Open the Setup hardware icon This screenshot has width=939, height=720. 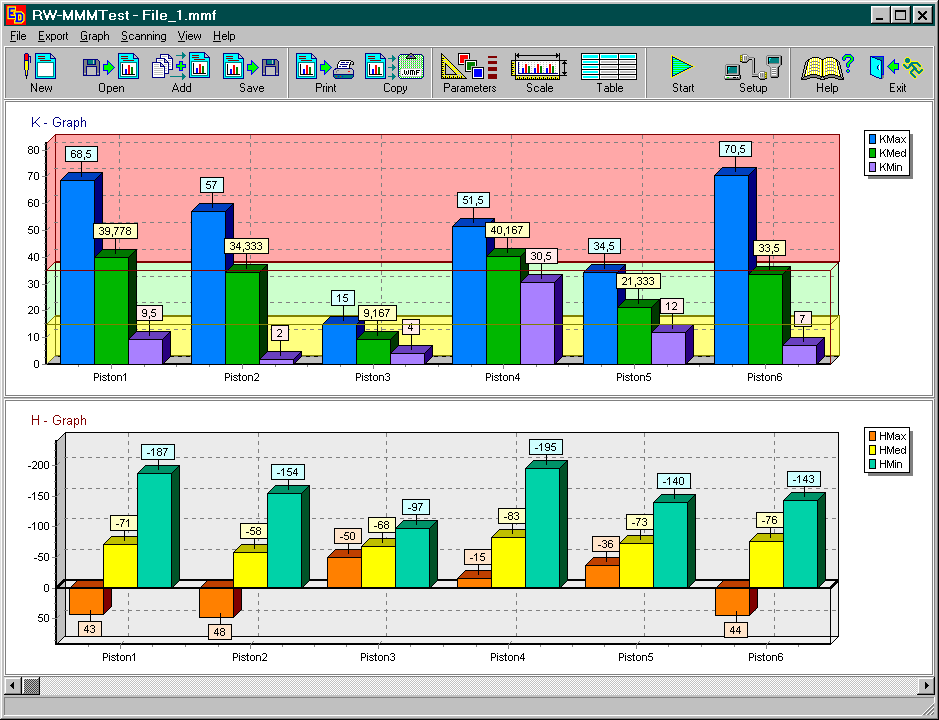[752, 68]
